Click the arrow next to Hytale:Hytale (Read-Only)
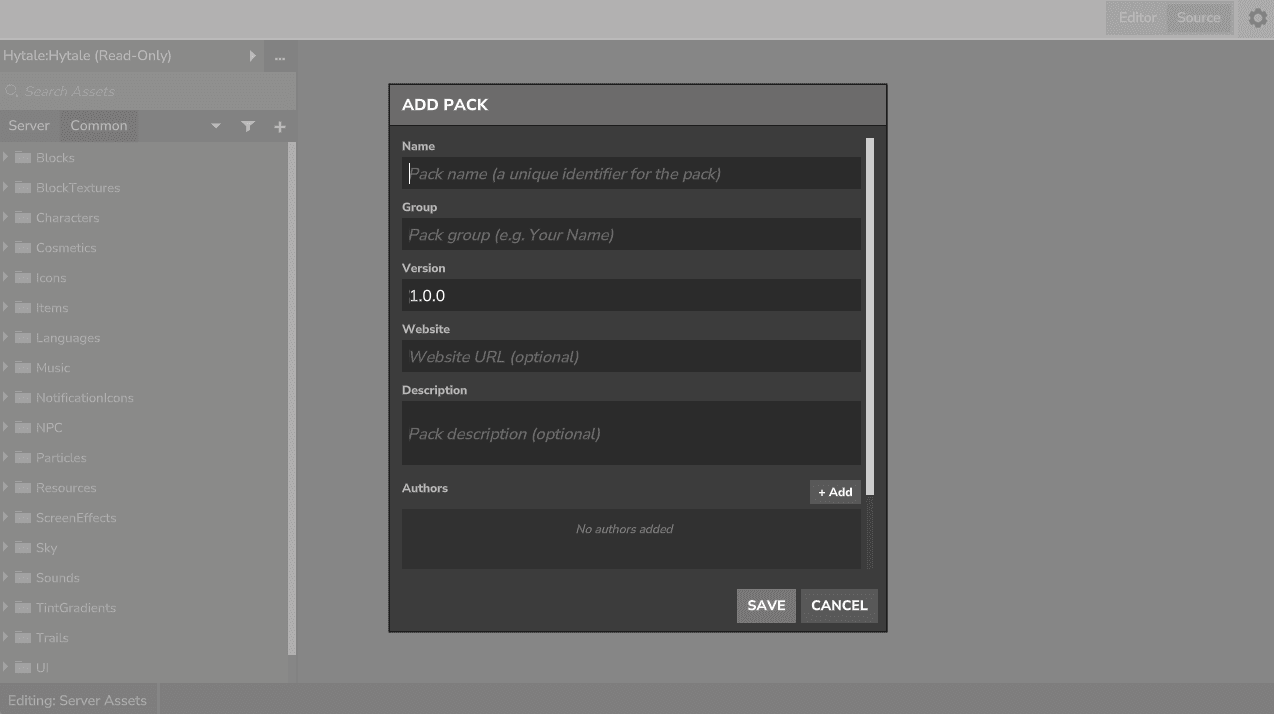This screenshot has height=714, width=1274. [252, 57]
